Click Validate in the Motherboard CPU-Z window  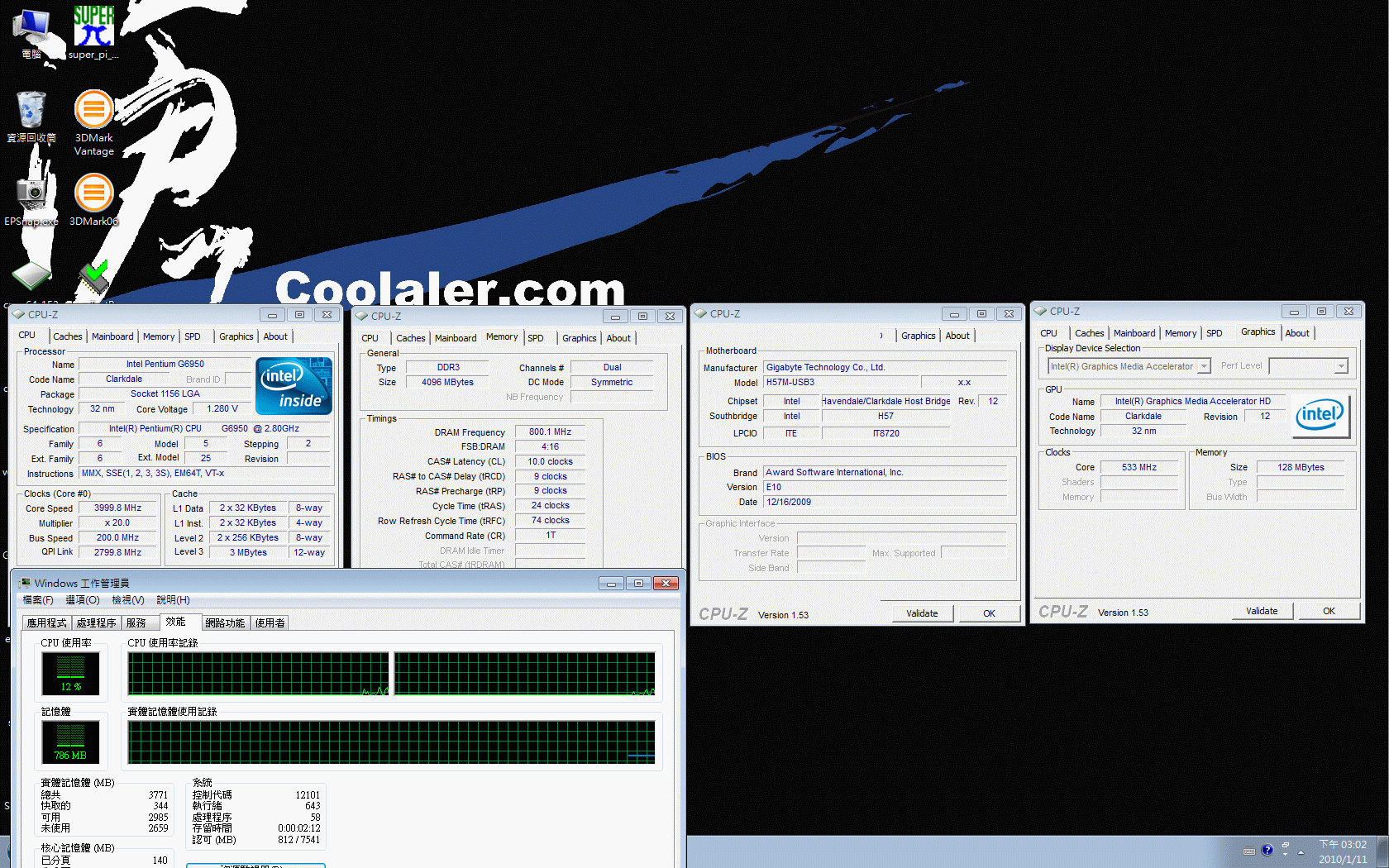tap(922, 613)
